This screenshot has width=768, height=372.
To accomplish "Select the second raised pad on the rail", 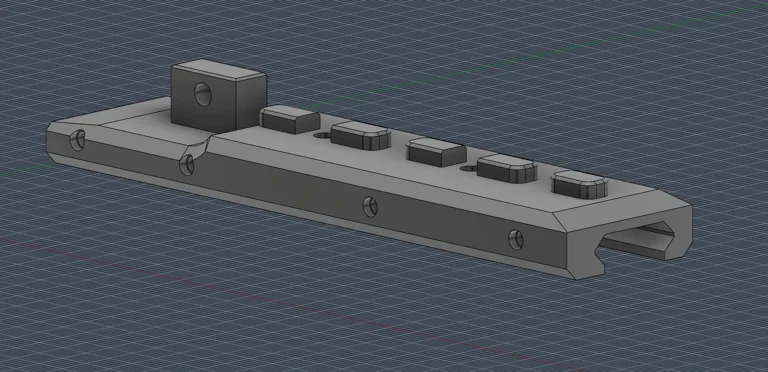I will click(361, 135).
